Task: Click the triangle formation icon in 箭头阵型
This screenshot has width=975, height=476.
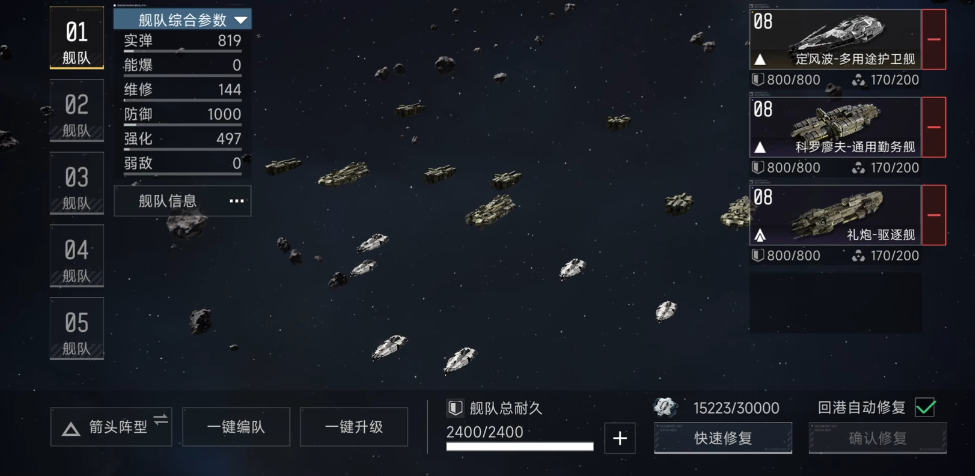Action: click(x=71, y=428)
